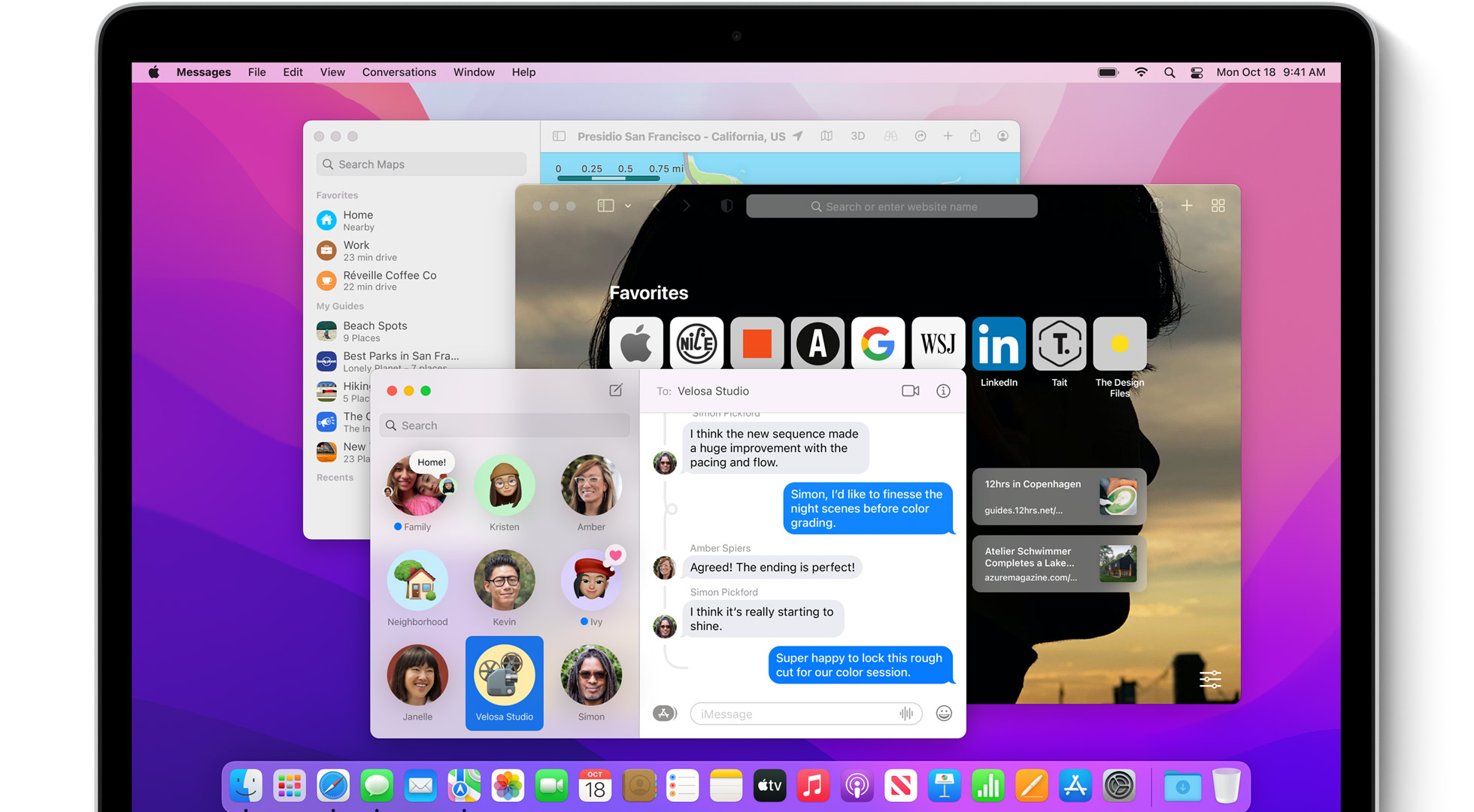This screenshot has height=812, width=1474.
Task: Toggle 3D map view
Action: pos(857,136)
